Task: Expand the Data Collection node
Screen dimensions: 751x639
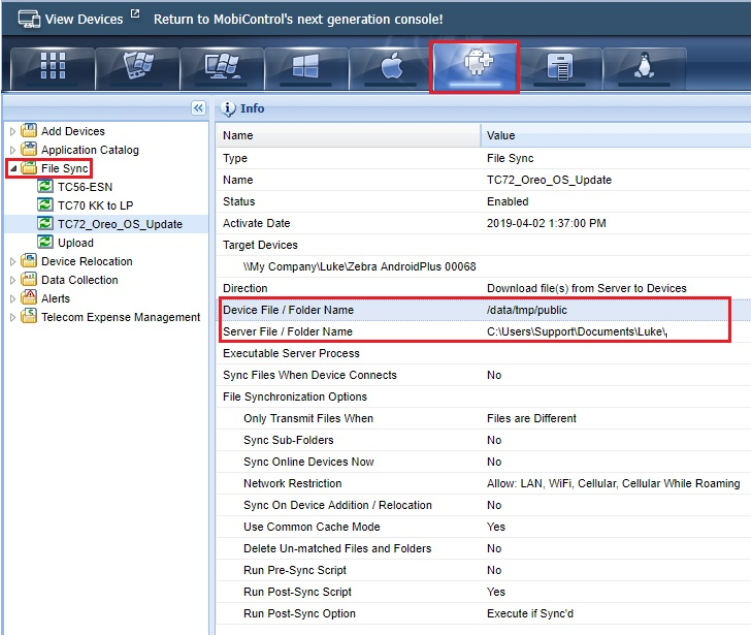Action: click(x=13, y=280)
